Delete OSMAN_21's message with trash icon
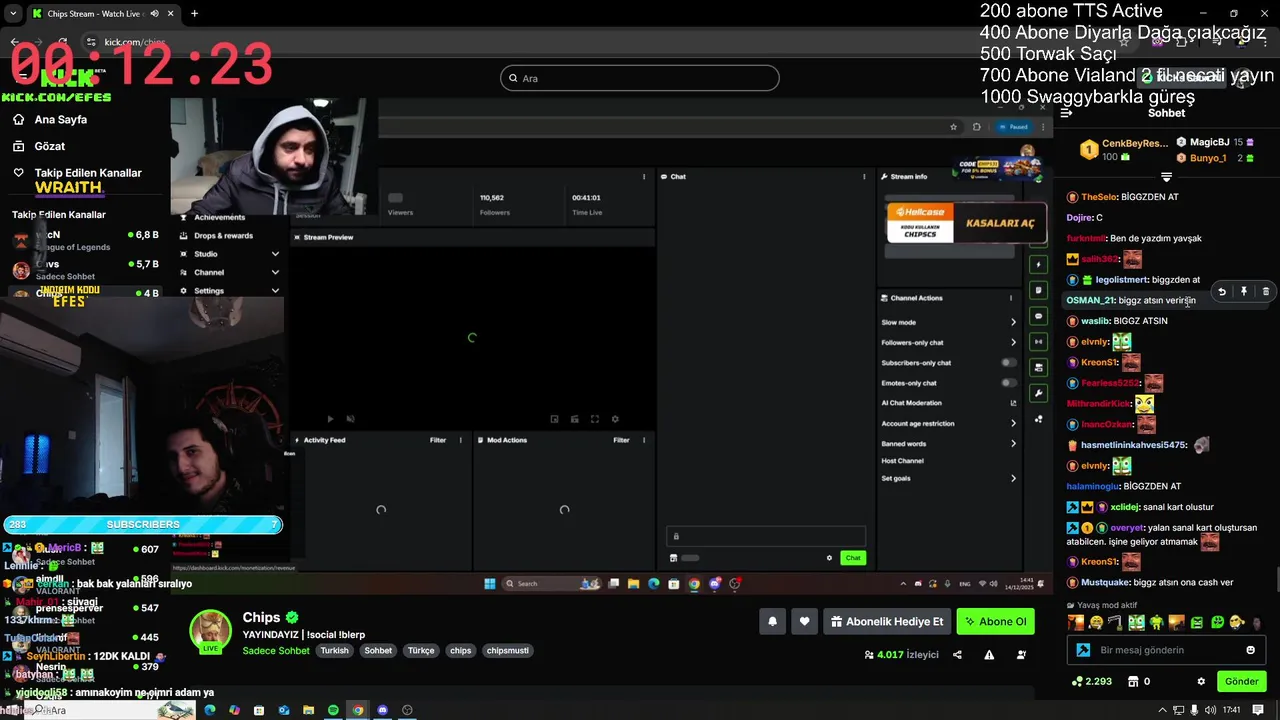The height and width of the screenshot is (720, 1280). pyautogui.click(x=1265, y=292)
